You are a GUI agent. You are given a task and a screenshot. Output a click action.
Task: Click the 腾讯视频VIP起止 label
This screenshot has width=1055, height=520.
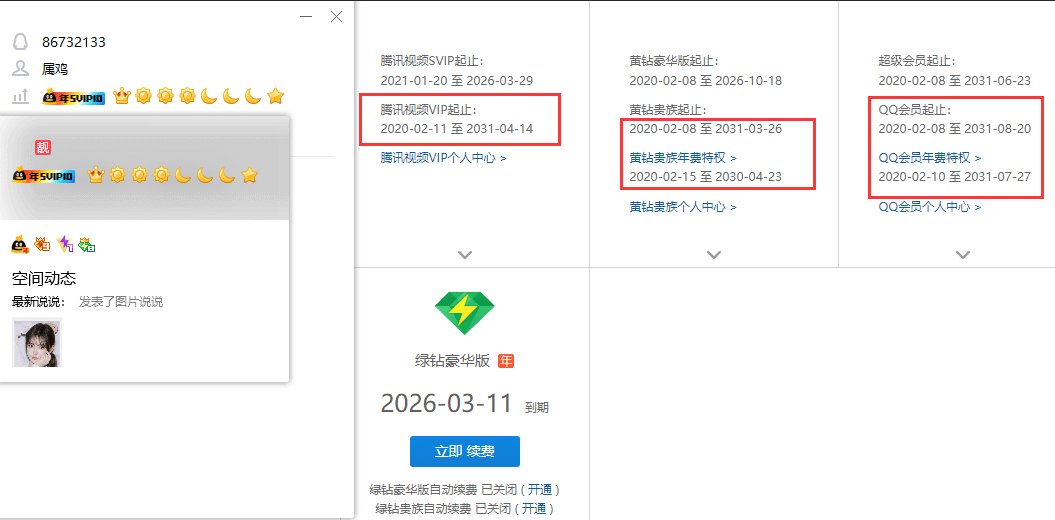coord(428,110)
